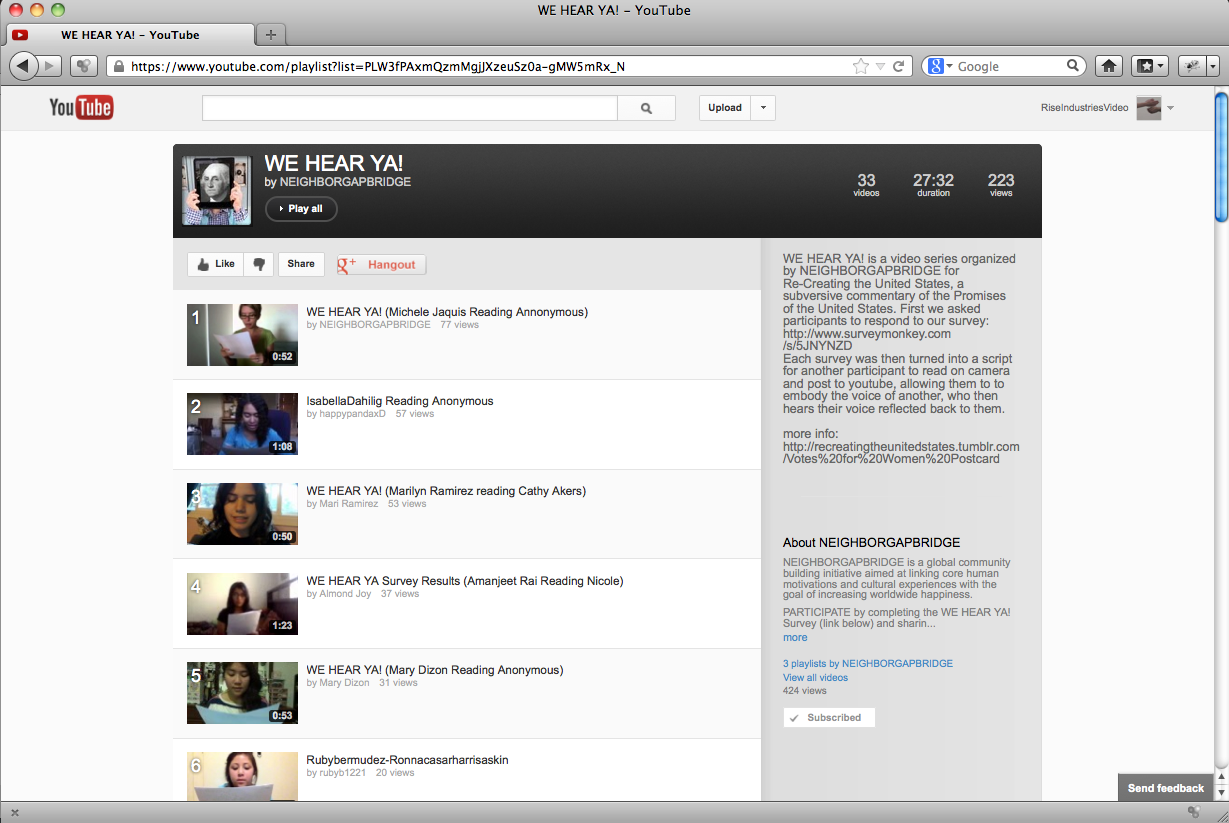The image size is (1229, 823).
Task: Click the browser Forward arrow button
Action: pyautogui.click(x=51, y=66)
